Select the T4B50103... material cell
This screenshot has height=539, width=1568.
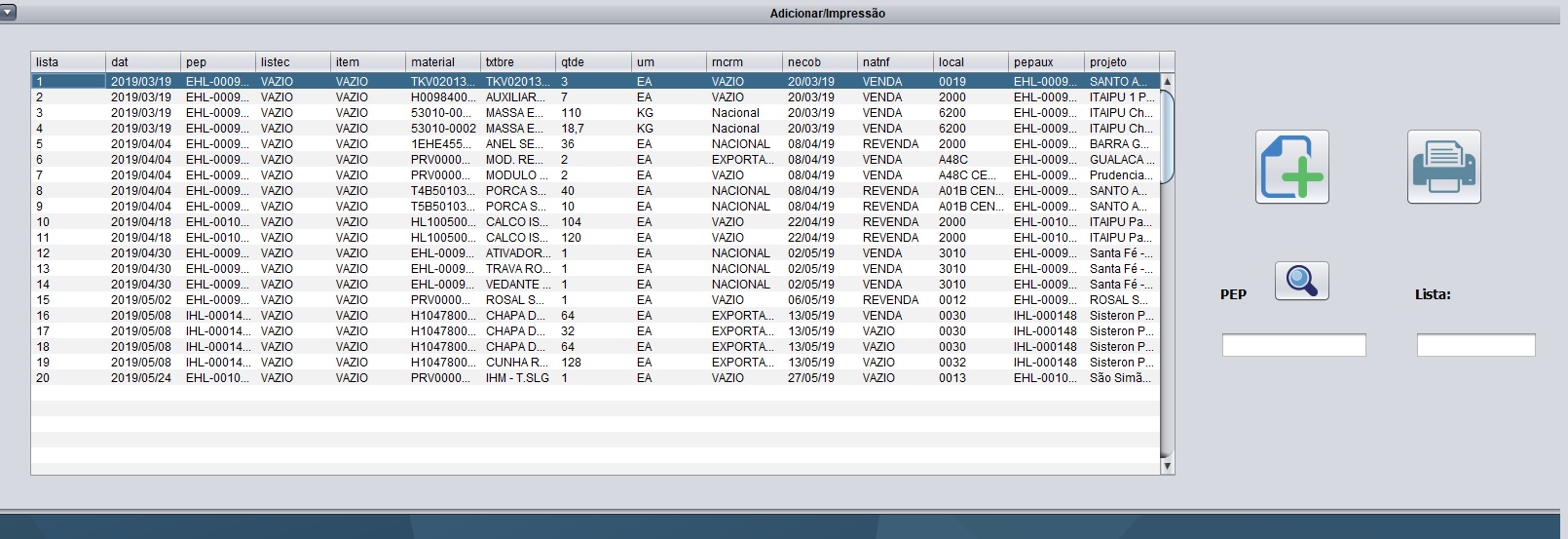[443, 191]
